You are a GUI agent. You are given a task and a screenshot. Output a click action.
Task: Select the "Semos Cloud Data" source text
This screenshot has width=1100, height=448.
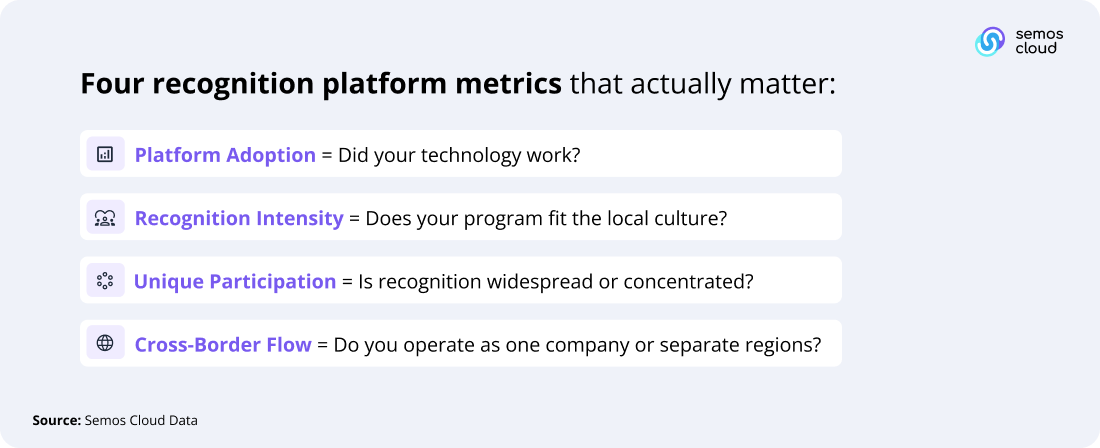[x=141, y=421]
